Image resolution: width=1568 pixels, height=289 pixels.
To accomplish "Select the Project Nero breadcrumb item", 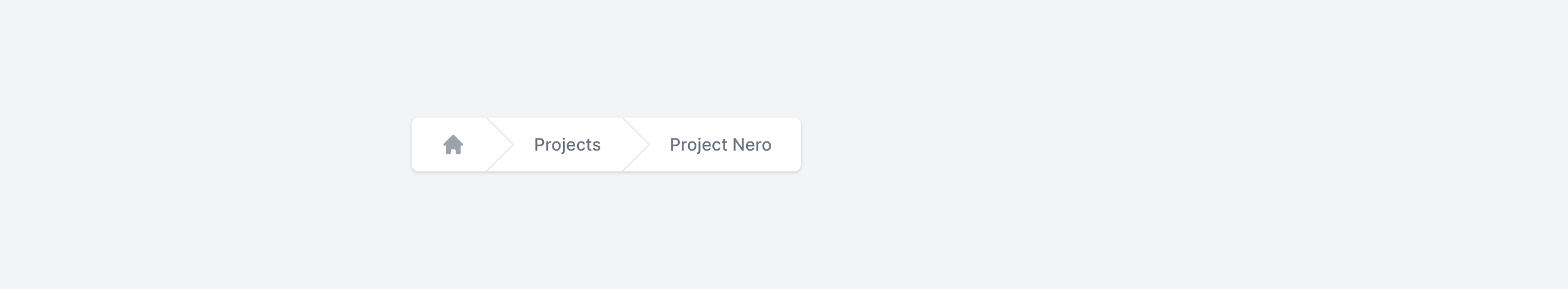I will click(720, 144).
